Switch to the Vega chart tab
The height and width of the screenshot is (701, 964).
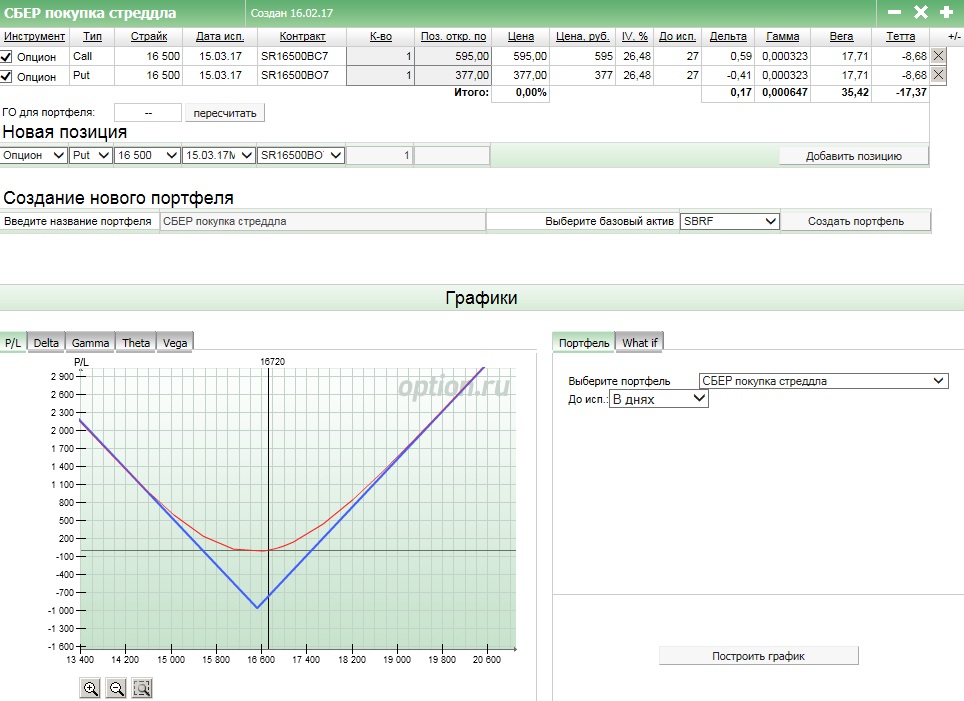tap(174, 342)
